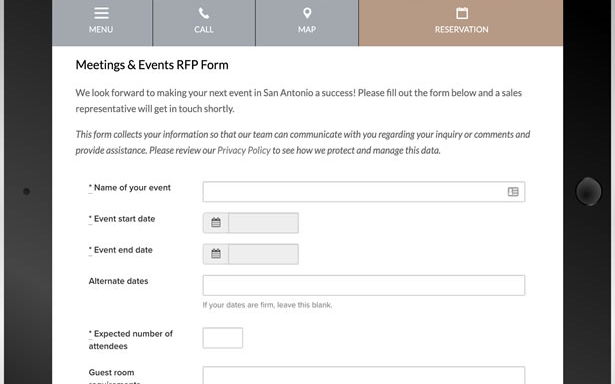Screen dimensions: 615x384
Task: Click the Meetings & Events RFP Form heading
Action: 152,65
